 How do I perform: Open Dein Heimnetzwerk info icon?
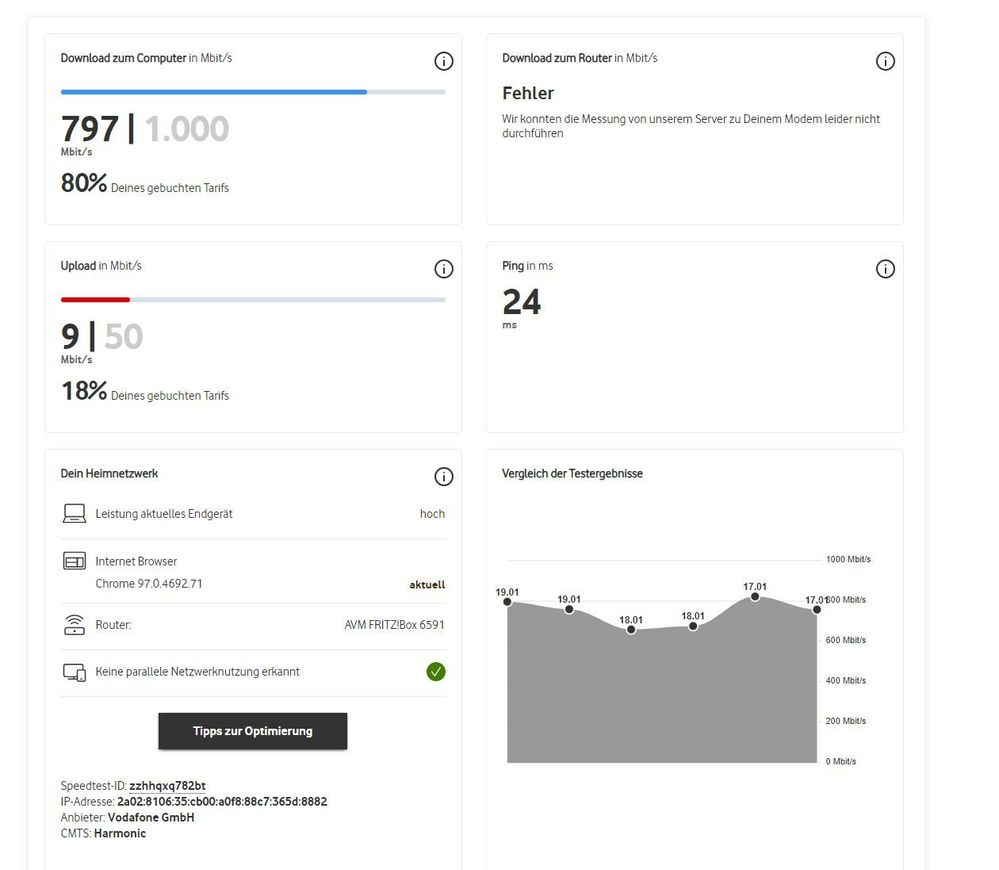tap(444, 477)
